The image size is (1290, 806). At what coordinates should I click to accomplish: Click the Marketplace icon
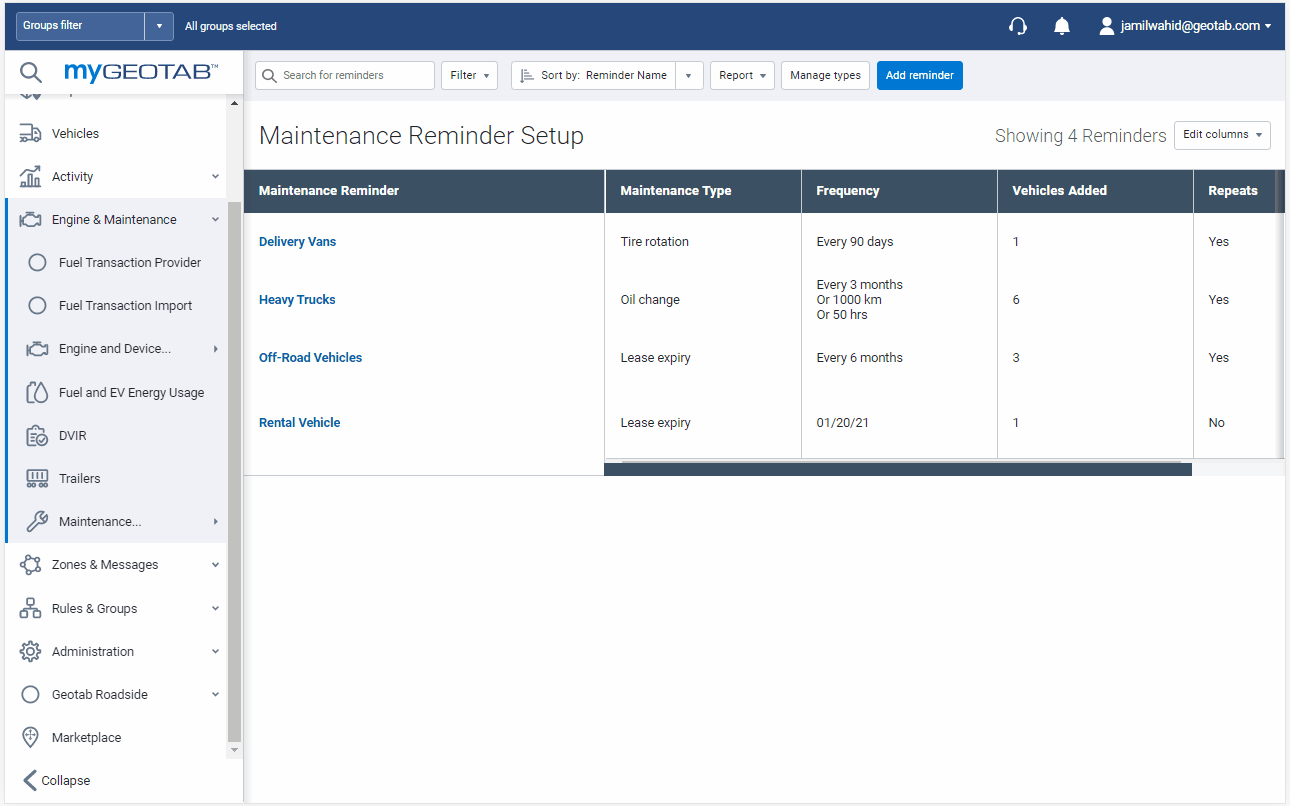(31, 737)
